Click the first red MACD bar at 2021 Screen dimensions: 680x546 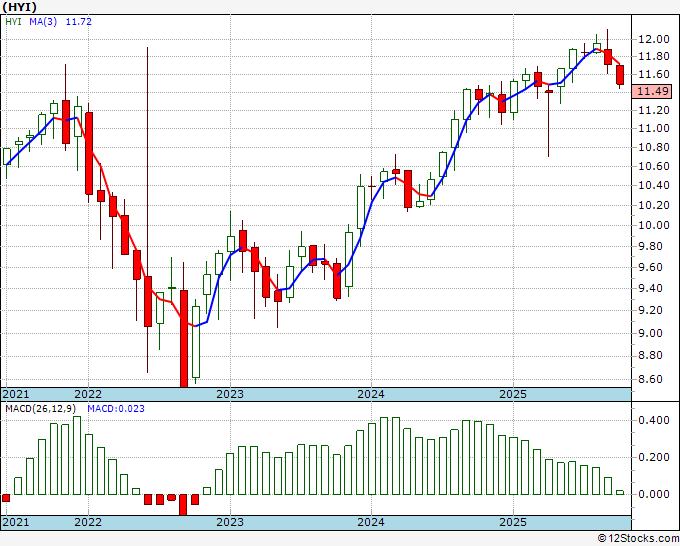click(x=6, y=498)
